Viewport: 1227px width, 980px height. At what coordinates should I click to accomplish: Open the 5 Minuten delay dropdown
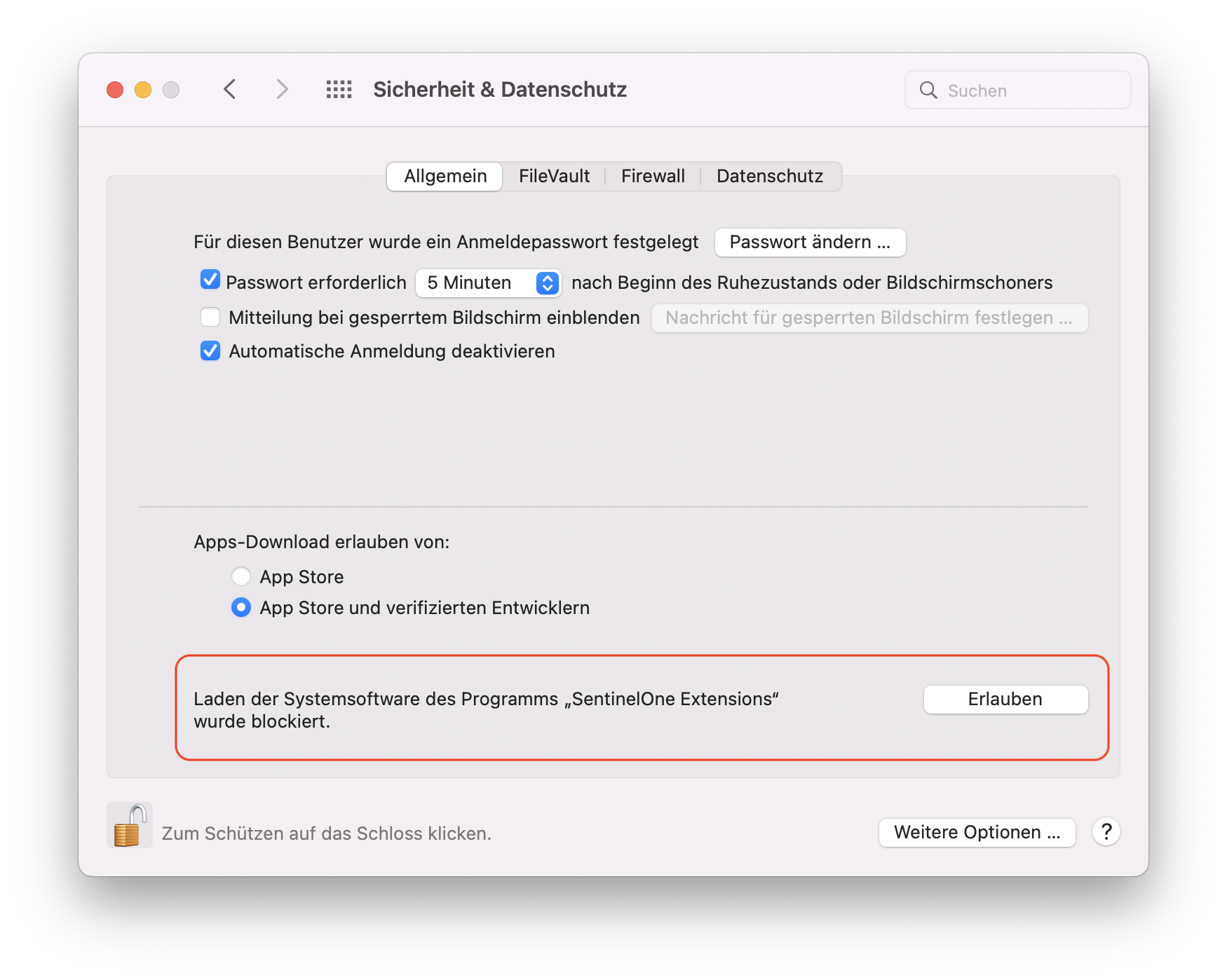(489, 283)
